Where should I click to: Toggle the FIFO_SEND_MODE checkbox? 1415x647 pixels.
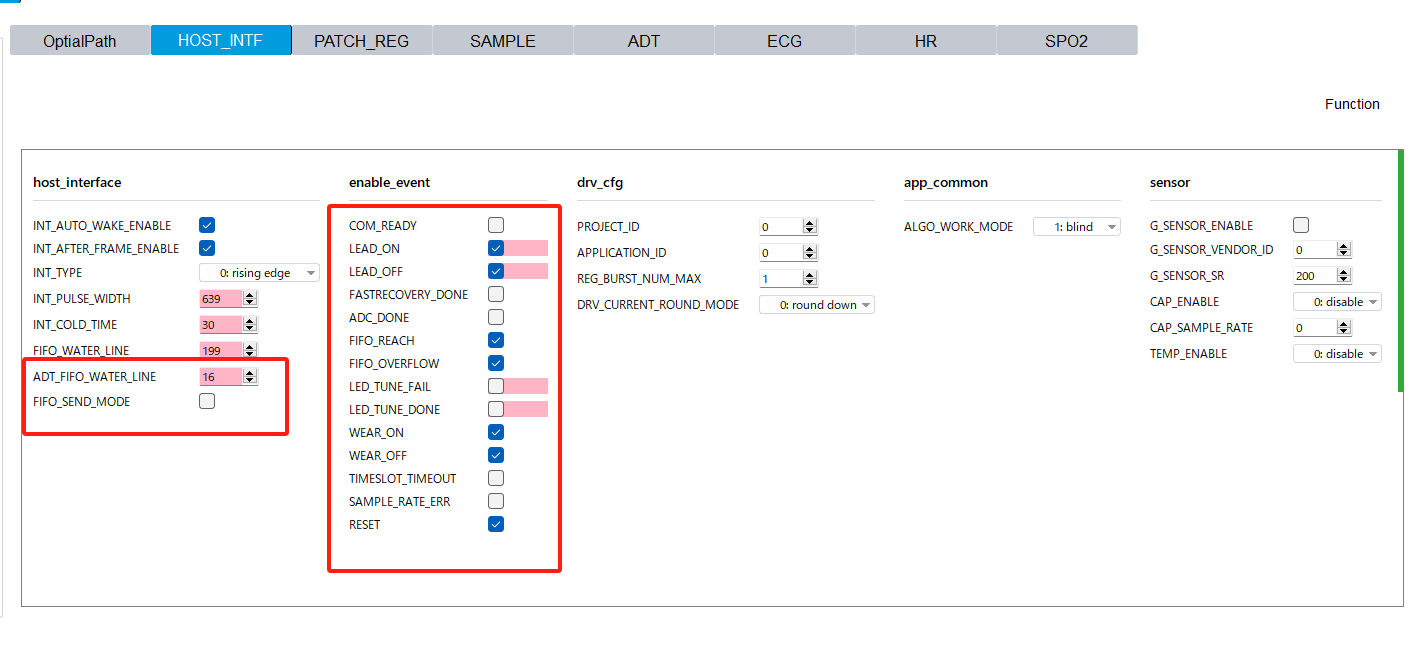[207, 402]
